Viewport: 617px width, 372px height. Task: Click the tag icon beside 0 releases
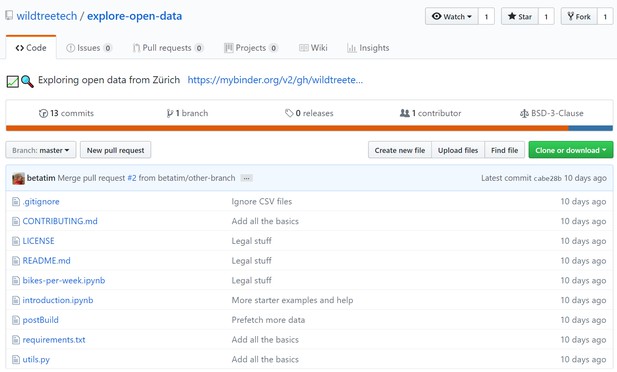[x=289, y=113]
